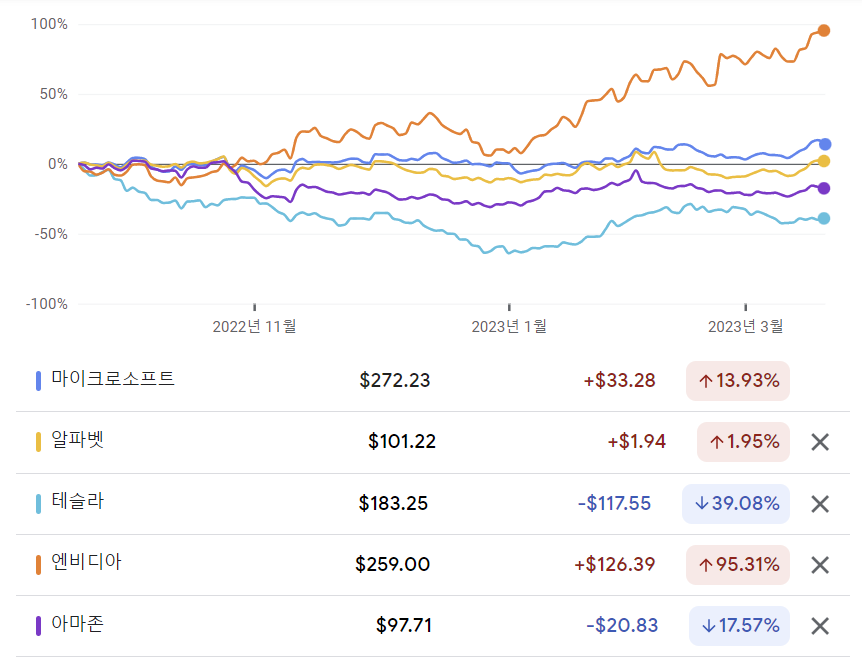Select the +$126.39 change value

[x=615, y=564]
